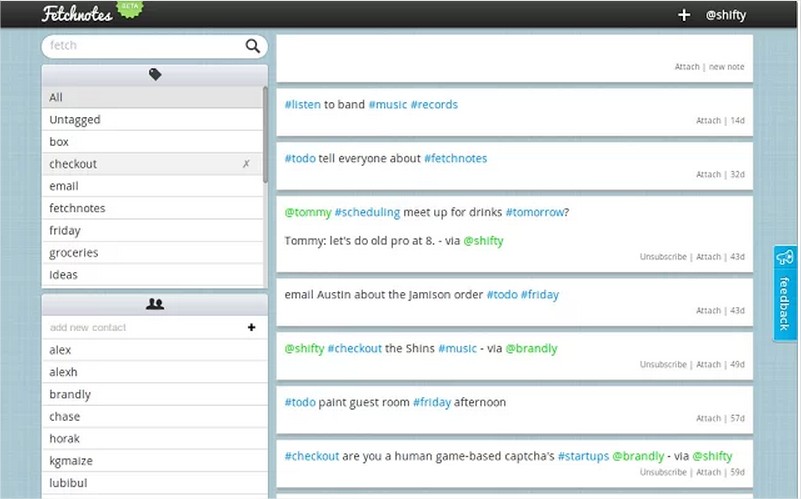
Task: Select contact kgmaize
Action: pos(154,461)
